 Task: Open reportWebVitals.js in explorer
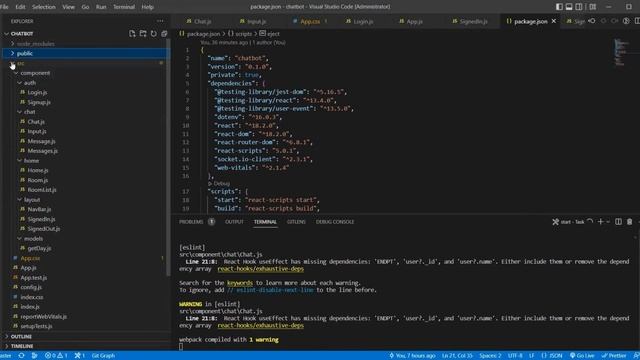coord(43,316)
